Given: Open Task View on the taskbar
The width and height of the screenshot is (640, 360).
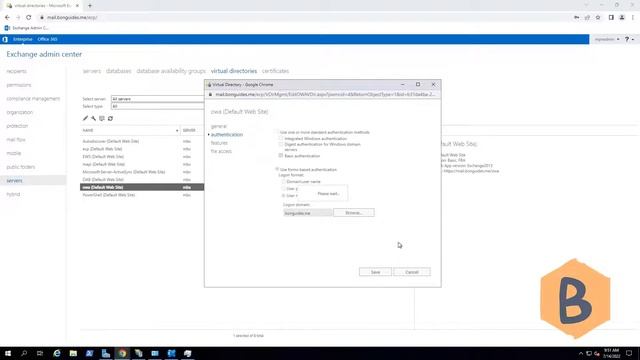Looking at the screenshot, I should [40, 353].
